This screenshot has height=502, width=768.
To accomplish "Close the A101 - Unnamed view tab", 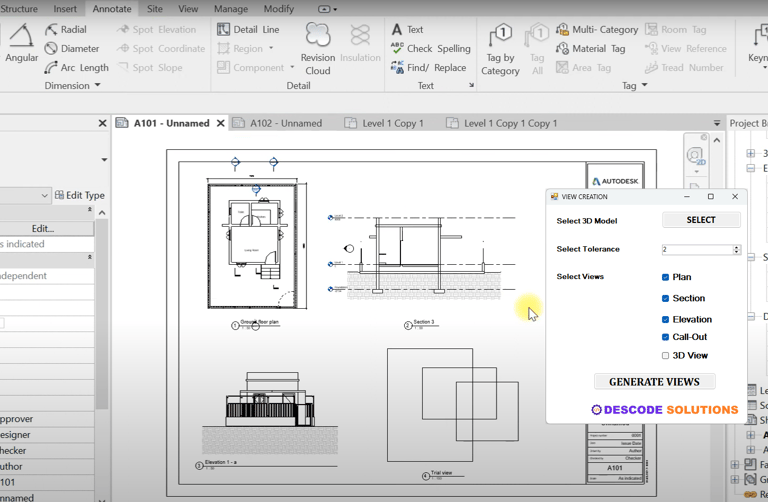I will (220, 123).
